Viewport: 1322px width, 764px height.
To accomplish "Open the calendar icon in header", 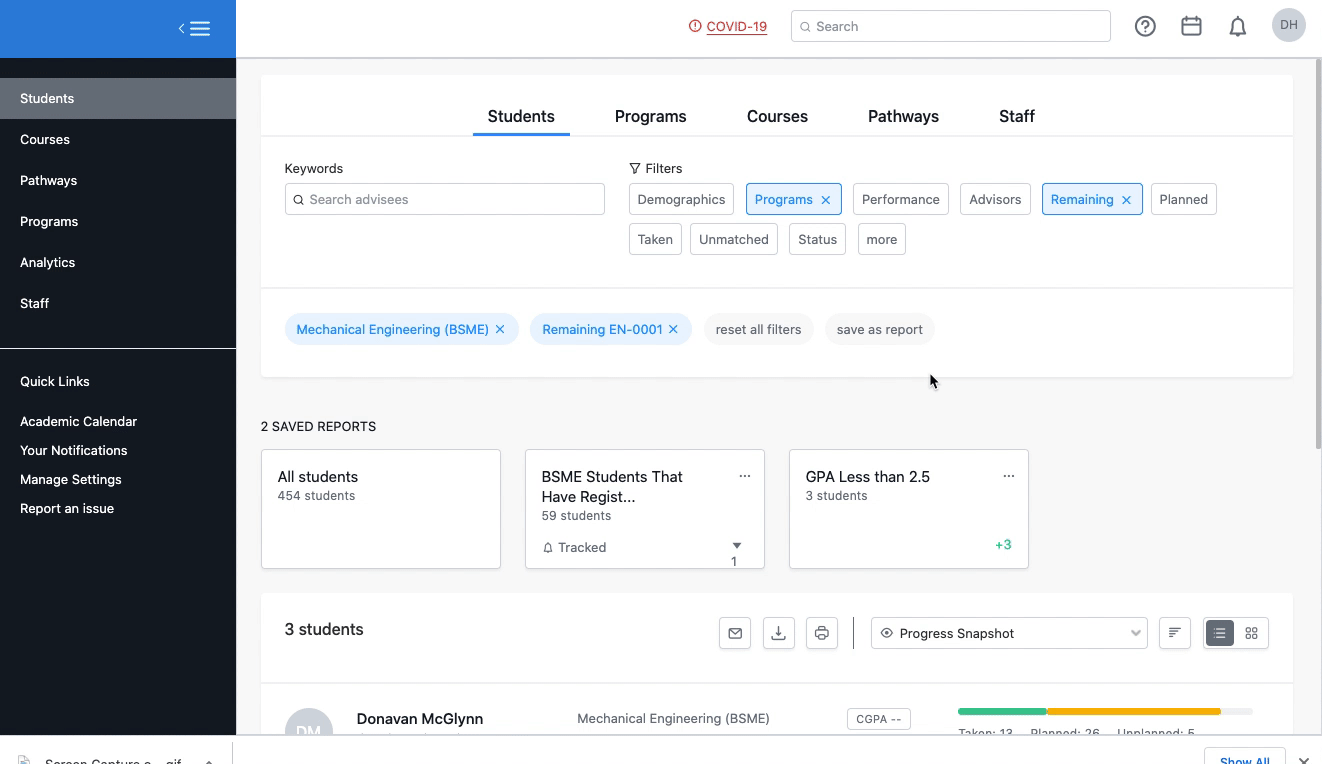I will [1191, 27].
